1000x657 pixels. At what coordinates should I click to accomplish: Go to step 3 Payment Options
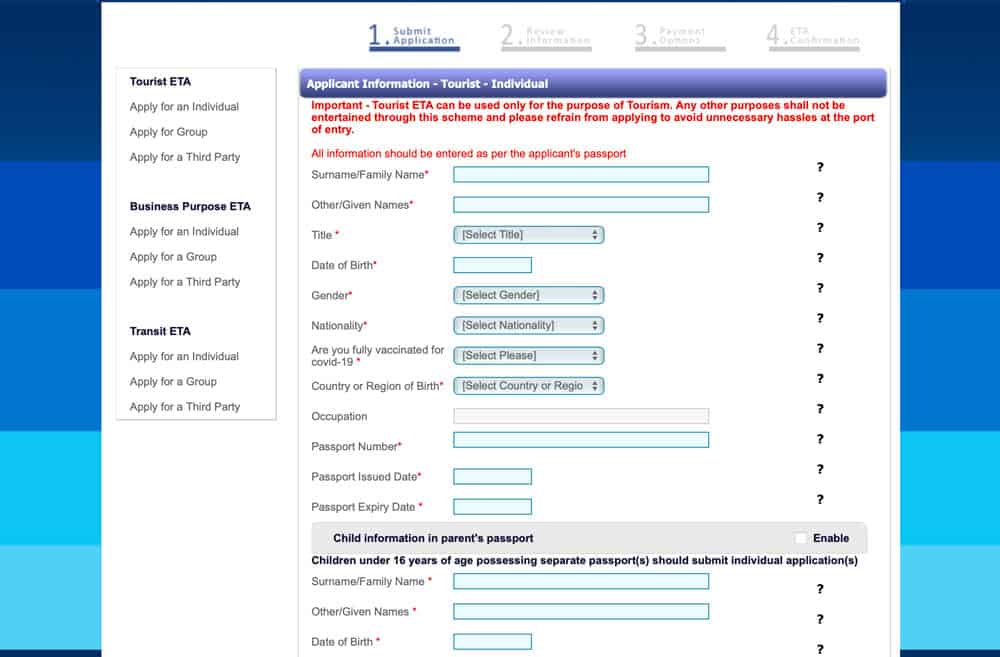(x=680, y=36)
